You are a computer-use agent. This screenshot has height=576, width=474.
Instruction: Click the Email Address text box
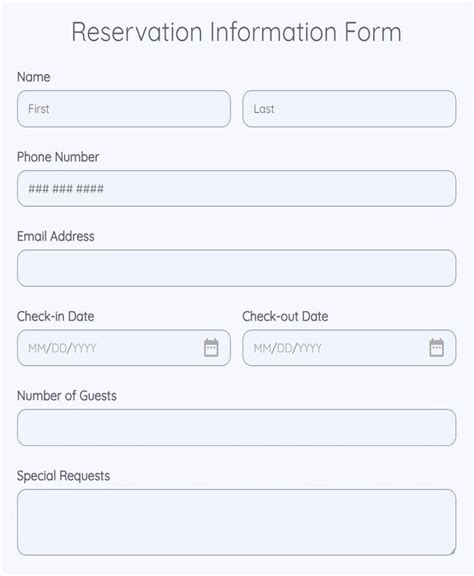[236, 268]
